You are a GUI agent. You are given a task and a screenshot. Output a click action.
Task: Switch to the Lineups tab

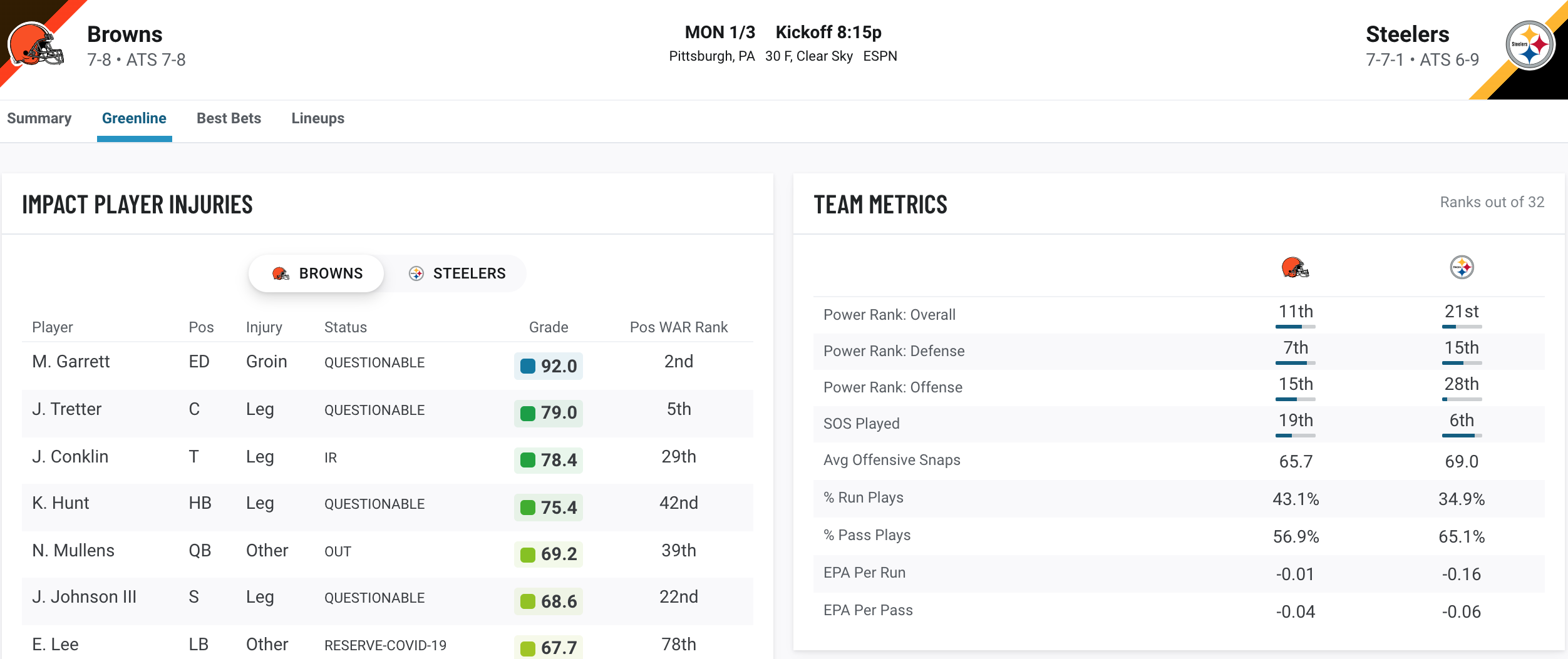[x=317, y=118]
